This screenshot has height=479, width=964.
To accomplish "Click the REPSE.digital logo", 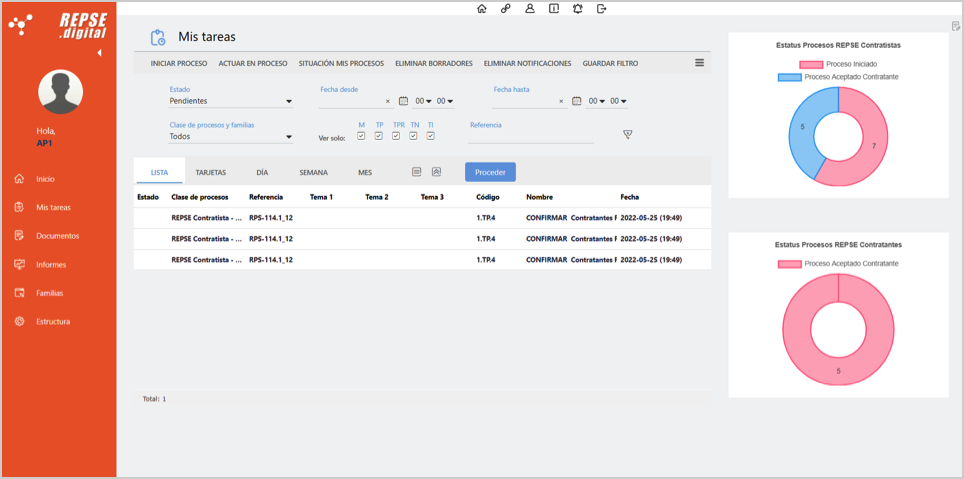I will tap(83, 25).
